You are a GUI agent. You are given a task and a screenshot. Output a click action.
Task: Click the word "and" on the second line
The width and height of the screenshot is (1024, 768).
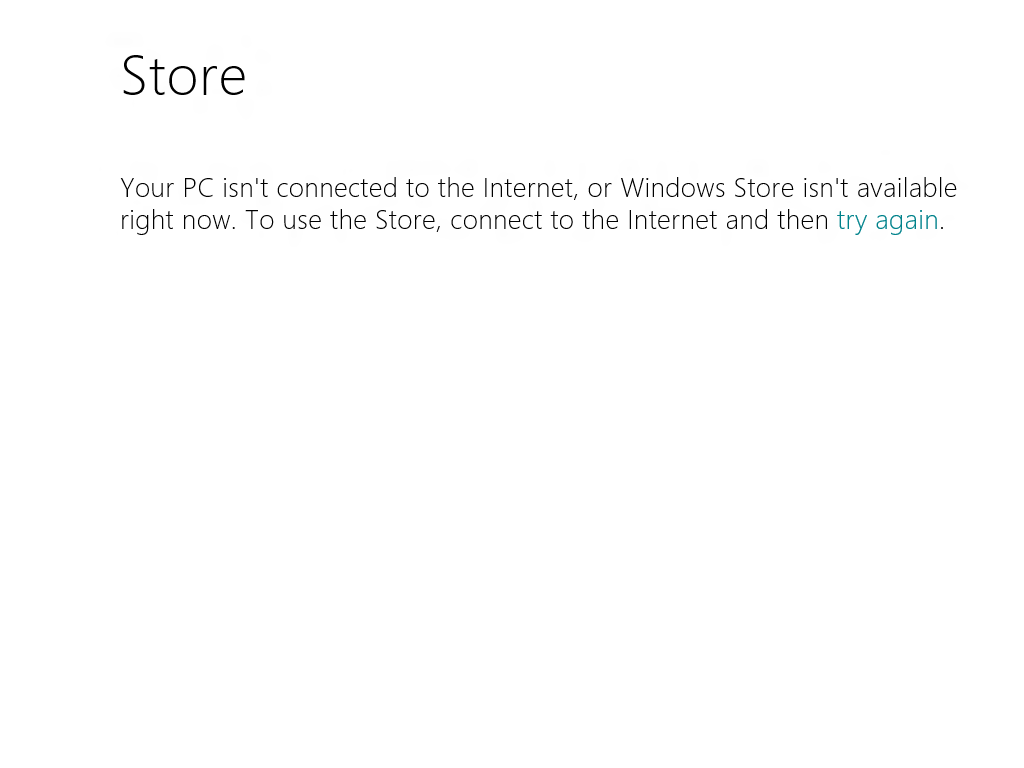747,220
